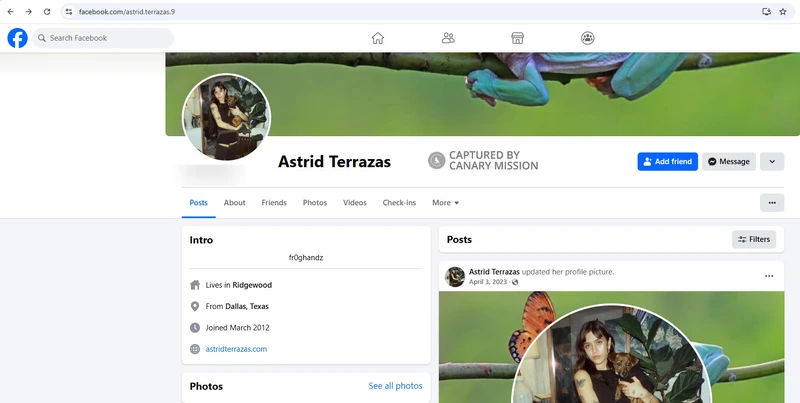Bookmark this page with star icon
Screen dimensions: 800x403
click(x=783, y=11)
